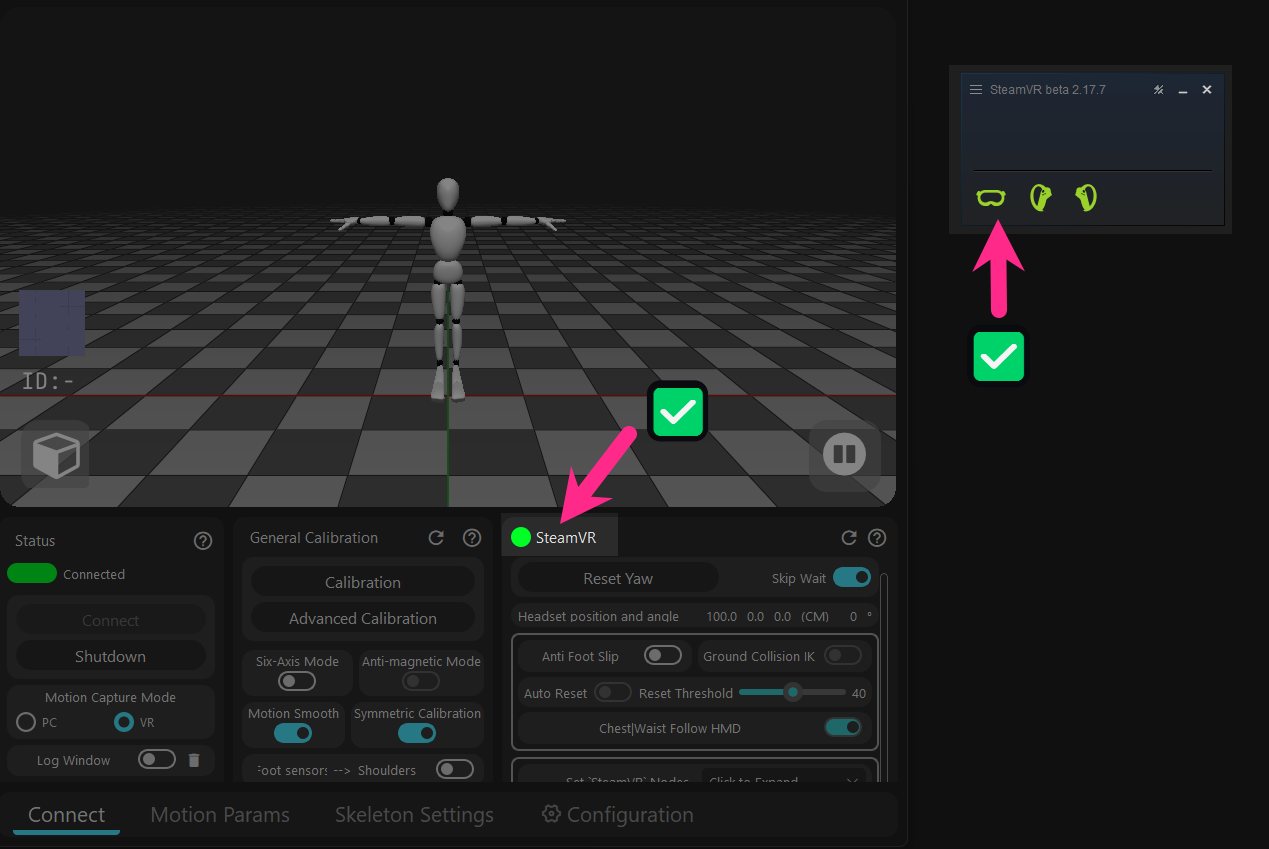
Task: Open help for the Status panel
Action: click(x=203, y=541)
